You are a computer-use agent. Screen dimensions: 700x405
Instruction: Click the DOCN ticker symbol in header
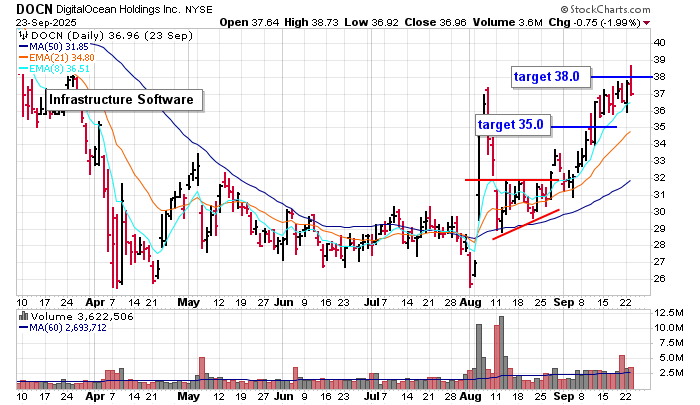point(34,8)
